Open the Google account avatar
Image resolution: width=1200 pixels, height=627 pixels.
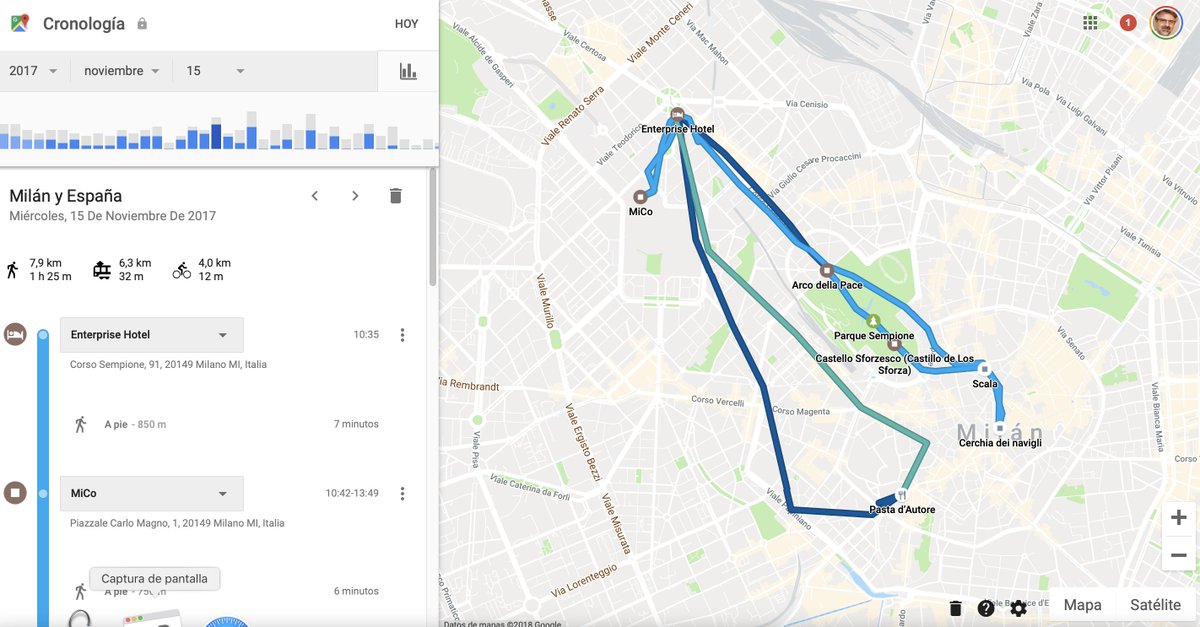1165,23
